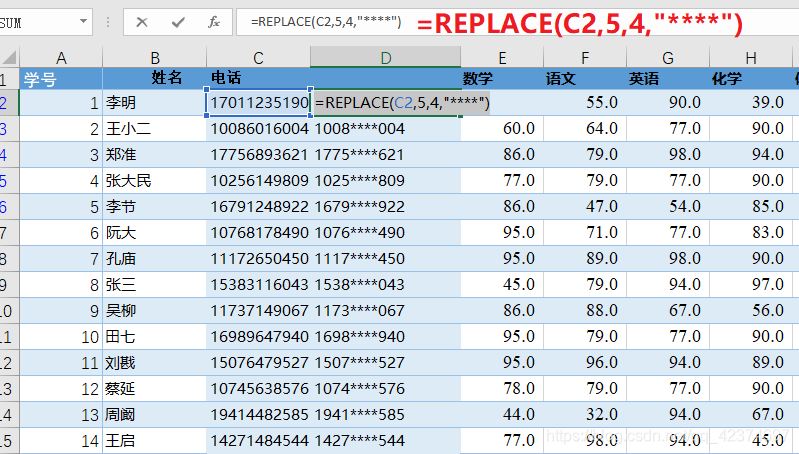Select column F header
The image size is (799, 454).
coord(585,58)
